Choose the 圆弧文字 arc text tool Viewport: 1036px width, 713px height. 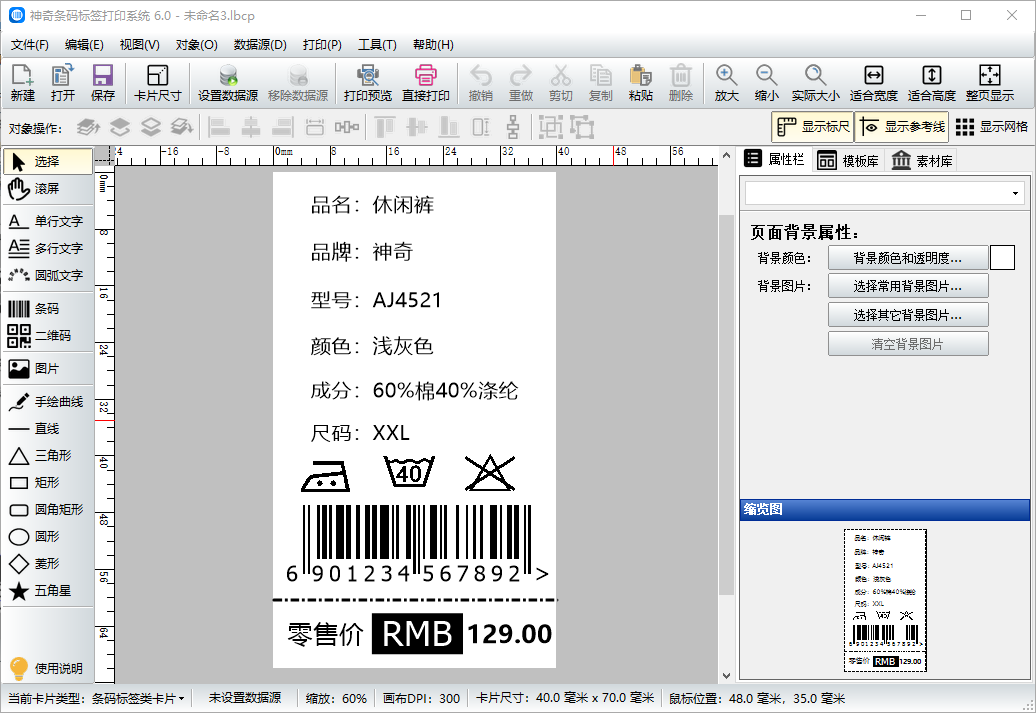point(46,275)
